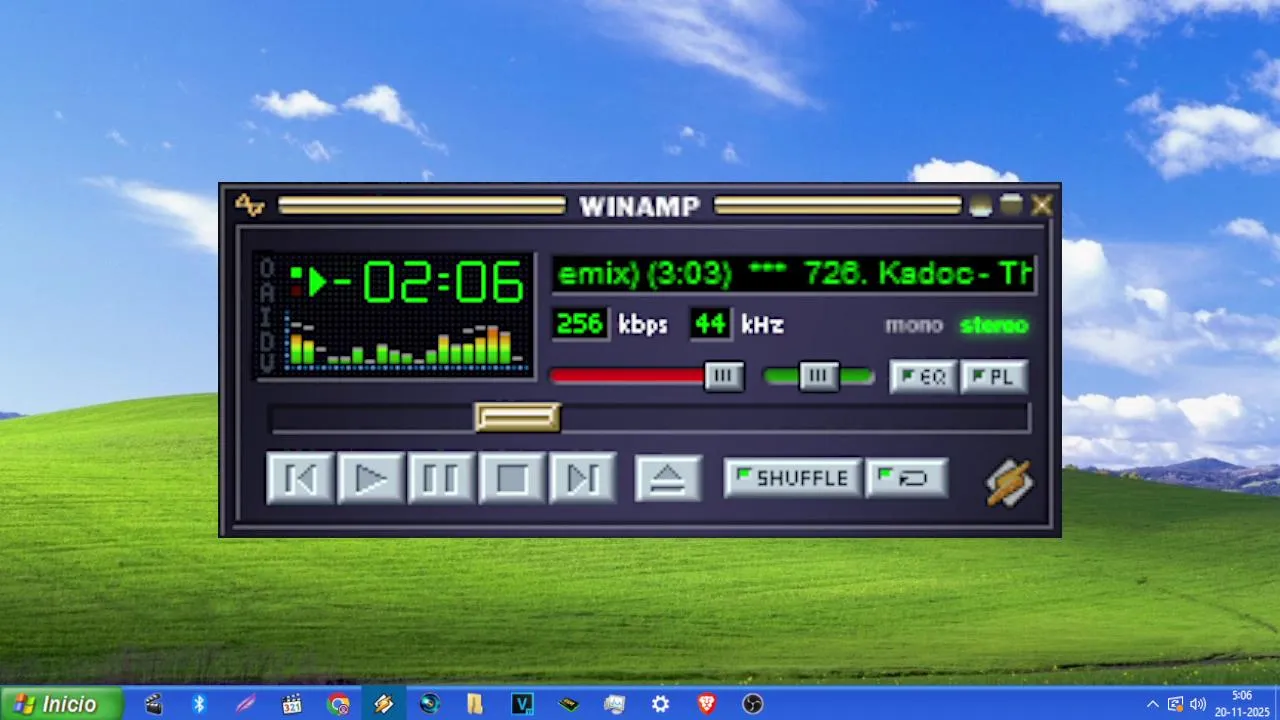Open the round blue app taskbar icon
Viewport: 1280px width, 720px height.
(430, 704)
